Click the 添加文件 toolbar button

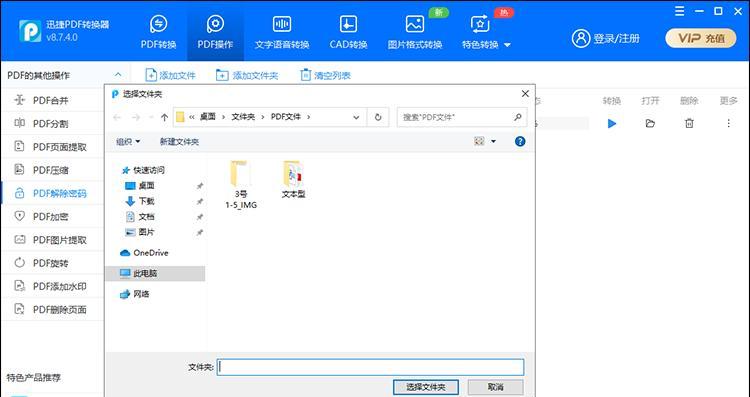coord(170,75)
